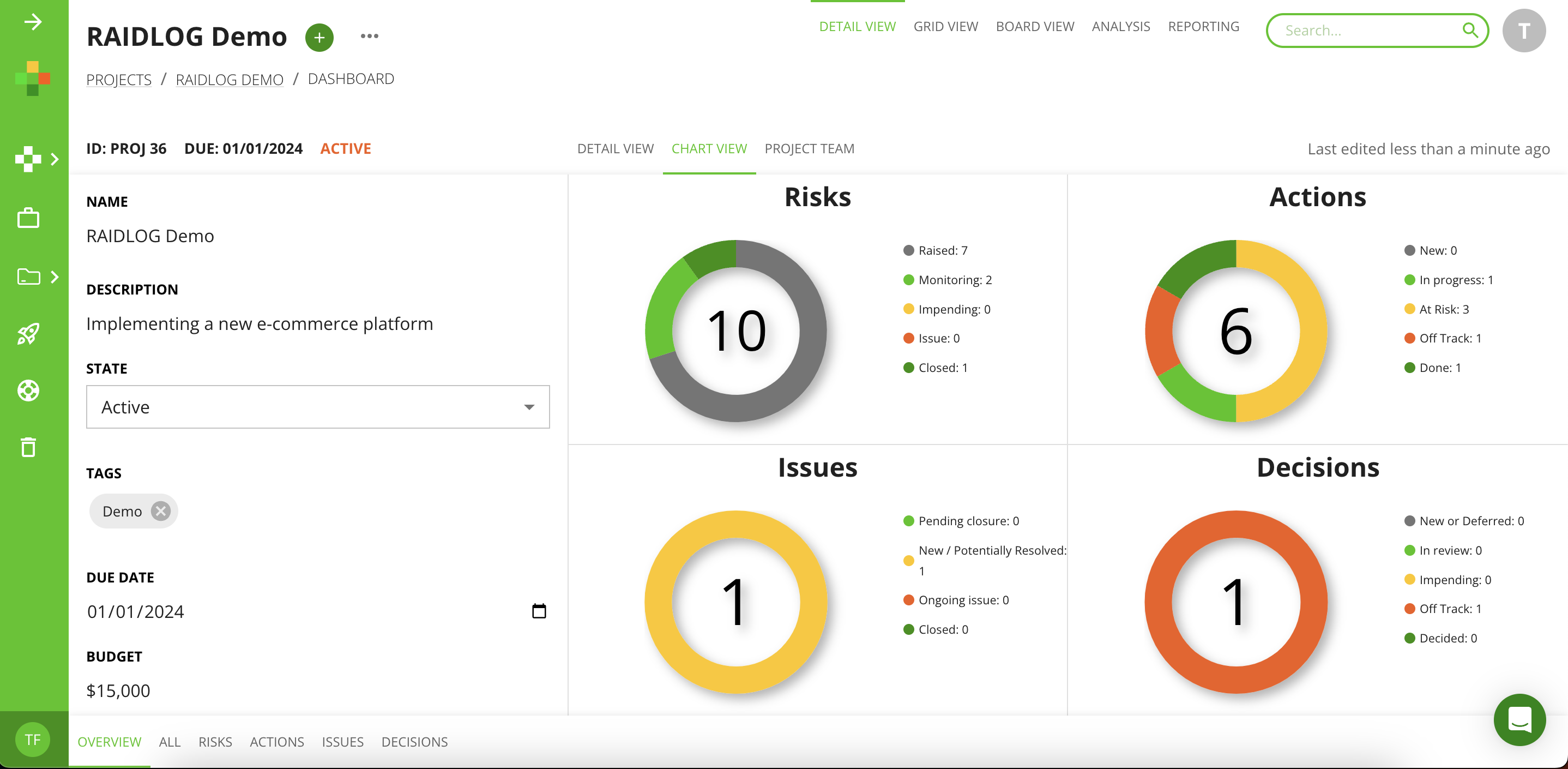Expand the sidebar with the arrow icon
This screenshot has height=769, width=1568.
[33, 22]
